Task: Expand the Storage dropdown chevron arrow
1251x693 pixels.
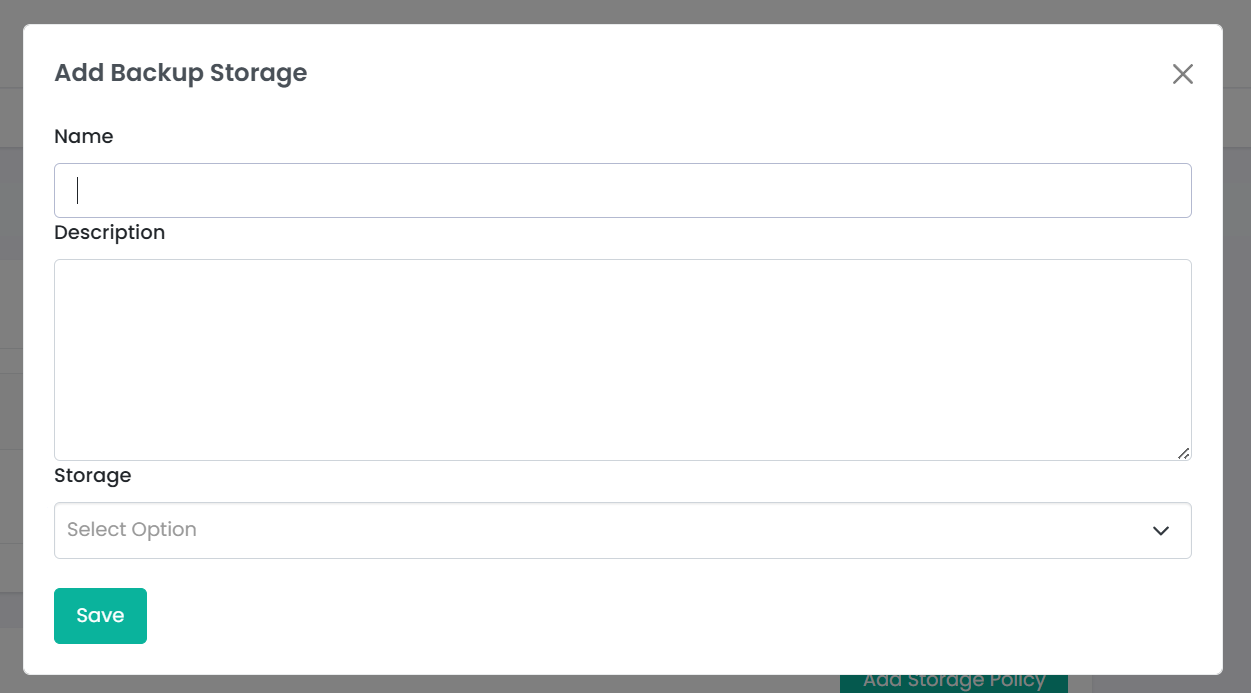Action: (x=1160, y=530)
